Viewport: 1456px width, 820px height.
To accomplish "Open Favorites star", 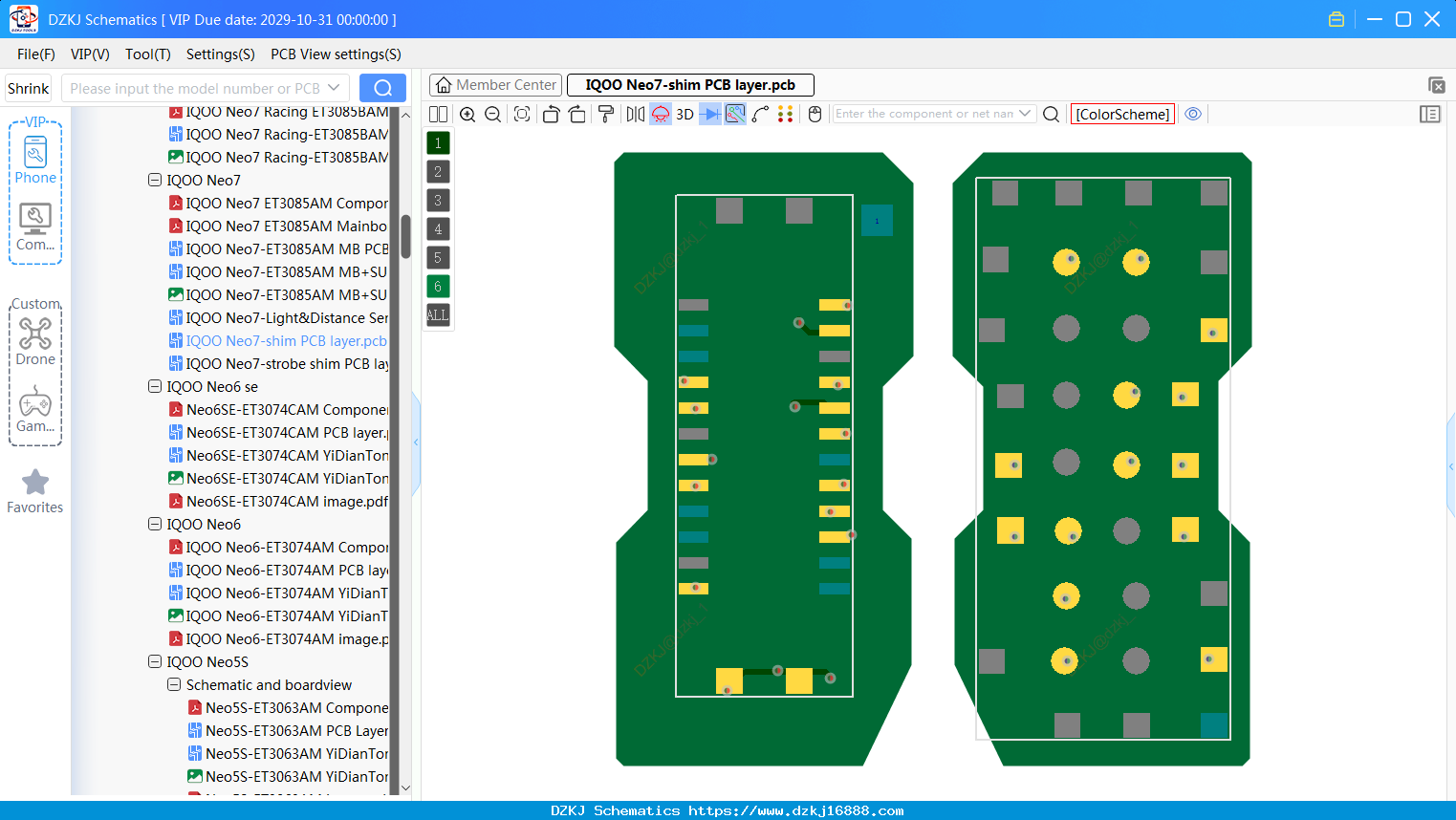I will tap(35, 490).
